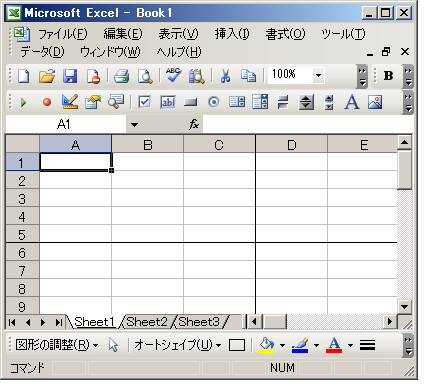
Task: Insert a Check Box control
Action: click(144, 102)
